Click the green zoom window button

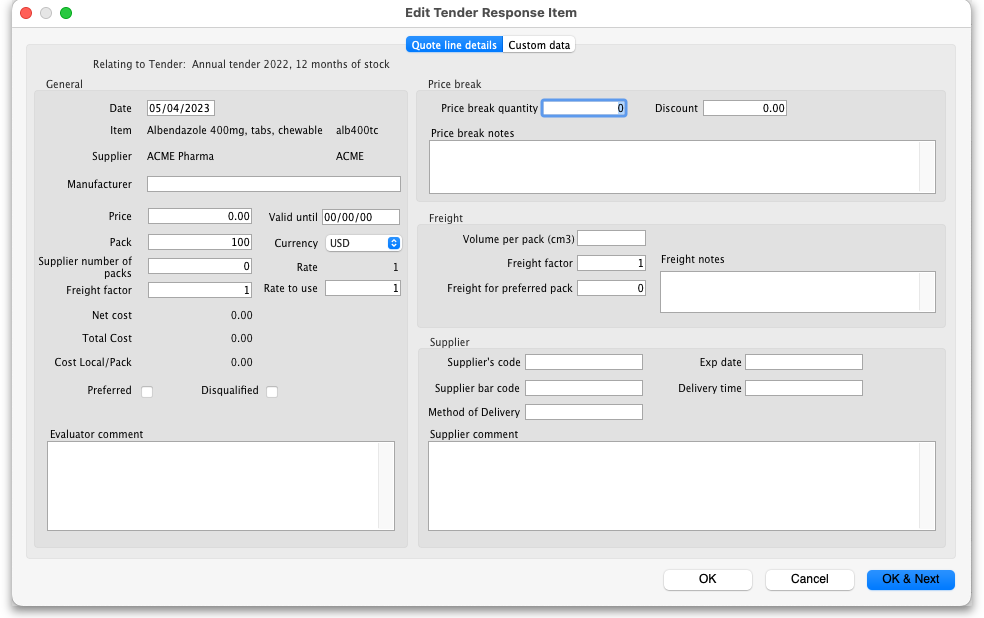[x=66, y=13]
